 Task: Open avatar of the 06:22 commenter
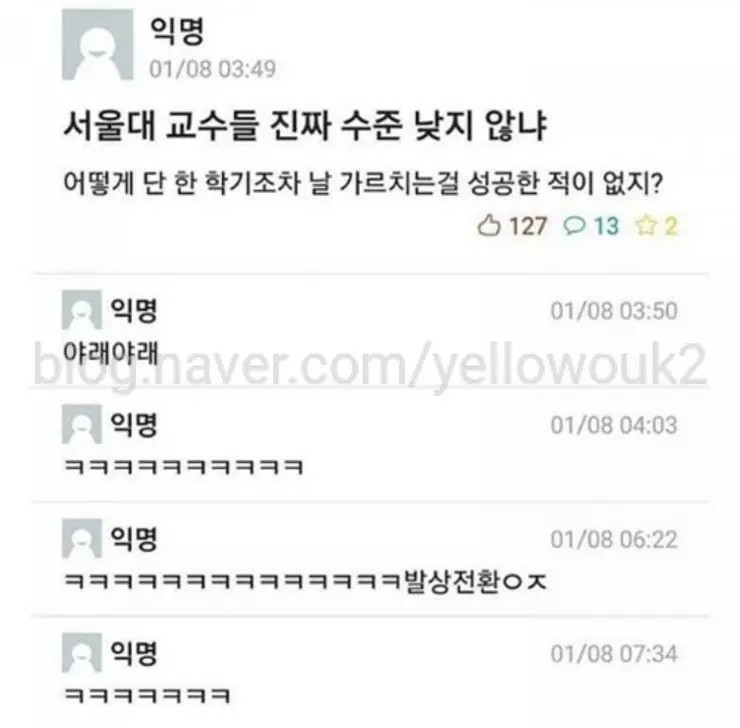click(82, 538)
